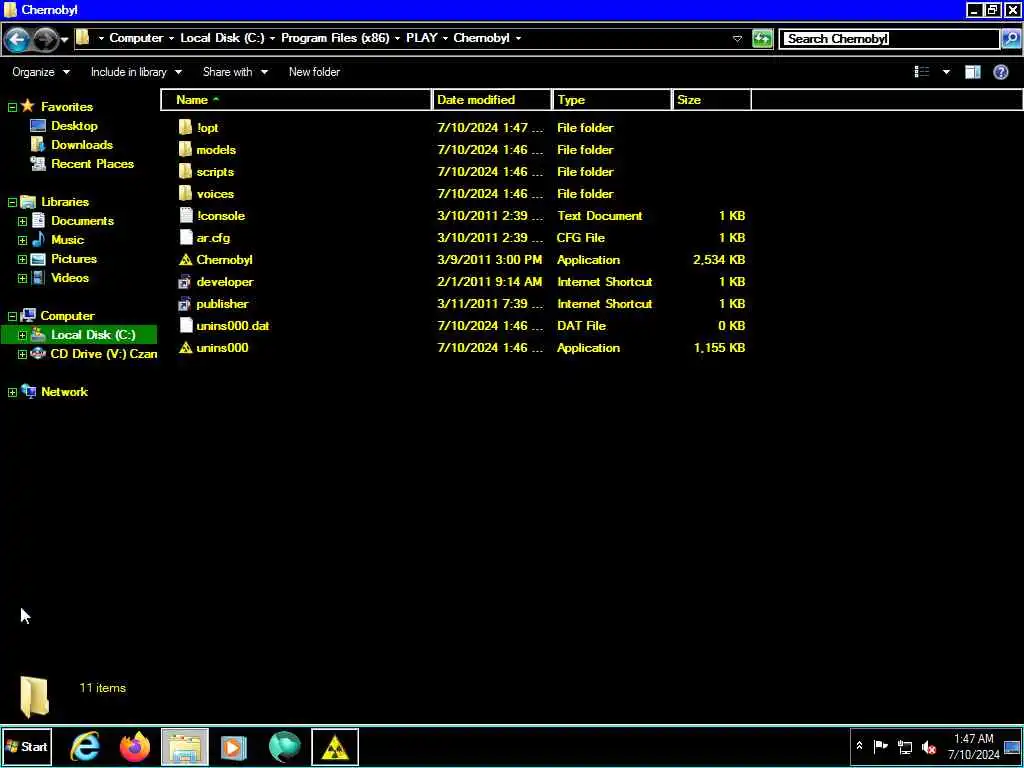The height and width of the screenshot is (768, 1024).
Task: Select the unins000 application icon
Action: (185, 348)
